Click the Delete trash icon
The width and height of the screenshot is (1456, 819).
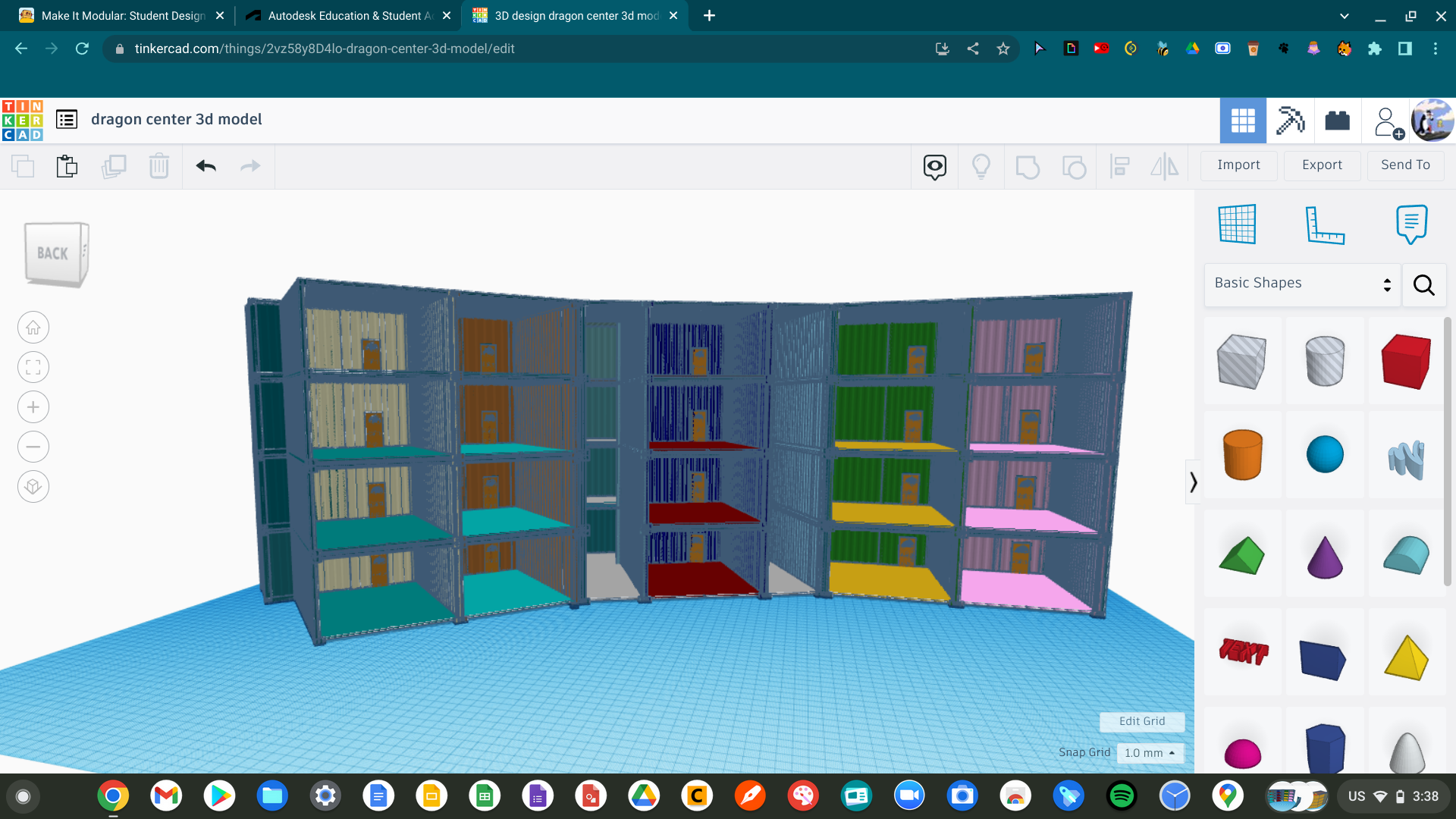(159, 166)
